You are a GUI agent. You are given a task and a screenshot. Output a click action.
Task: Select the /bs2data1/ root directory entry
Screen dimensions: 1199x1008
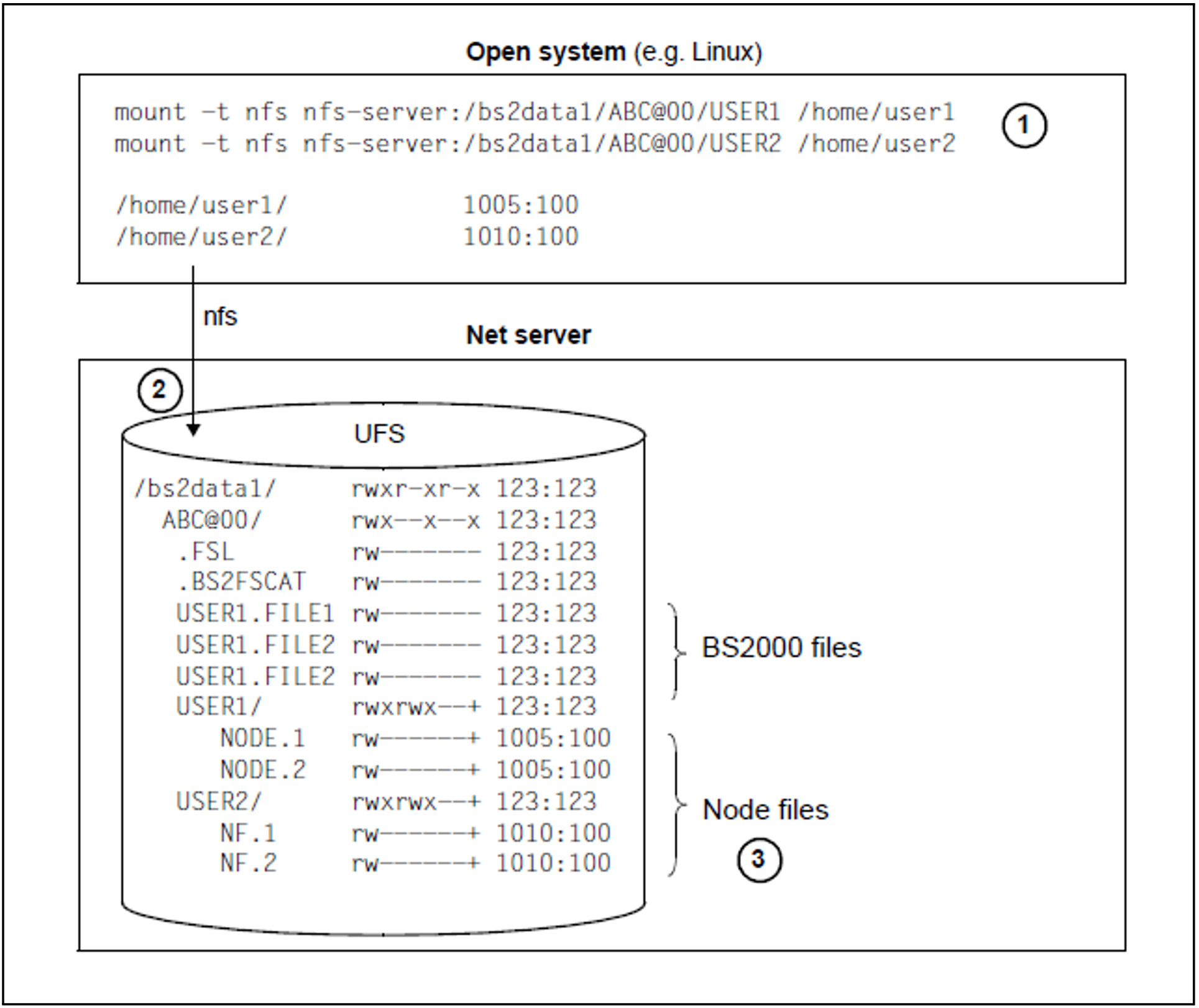point(206,488)
